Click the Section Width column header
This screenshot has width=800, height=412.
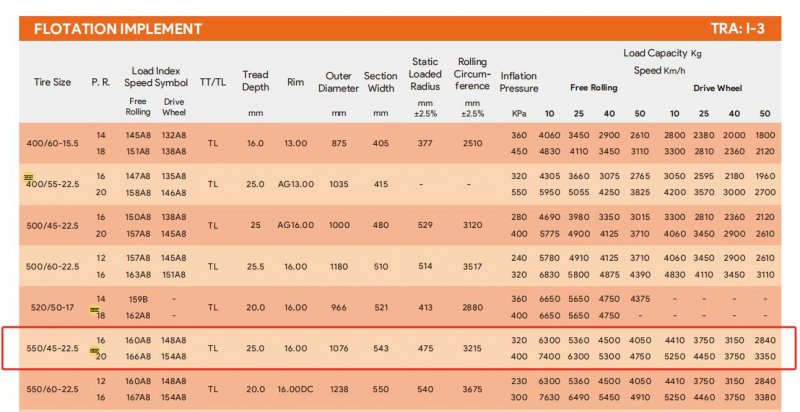click(x=381, y=82)
